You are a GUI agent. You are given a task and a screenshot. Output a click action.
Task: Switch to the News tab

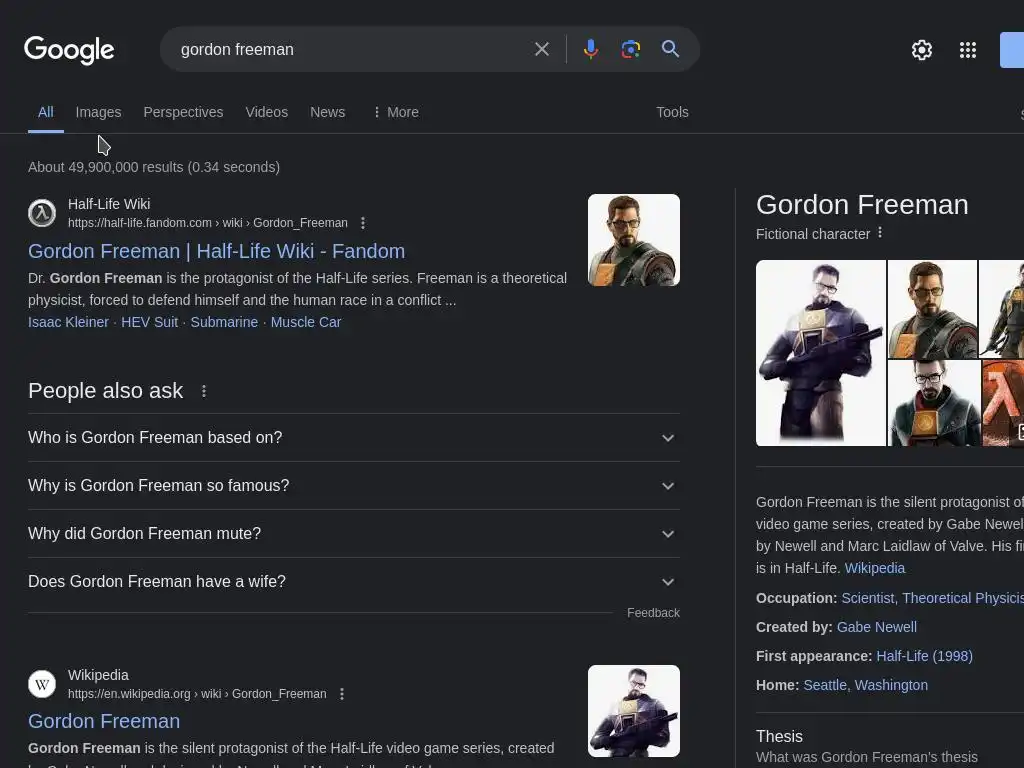click(327, 112)
